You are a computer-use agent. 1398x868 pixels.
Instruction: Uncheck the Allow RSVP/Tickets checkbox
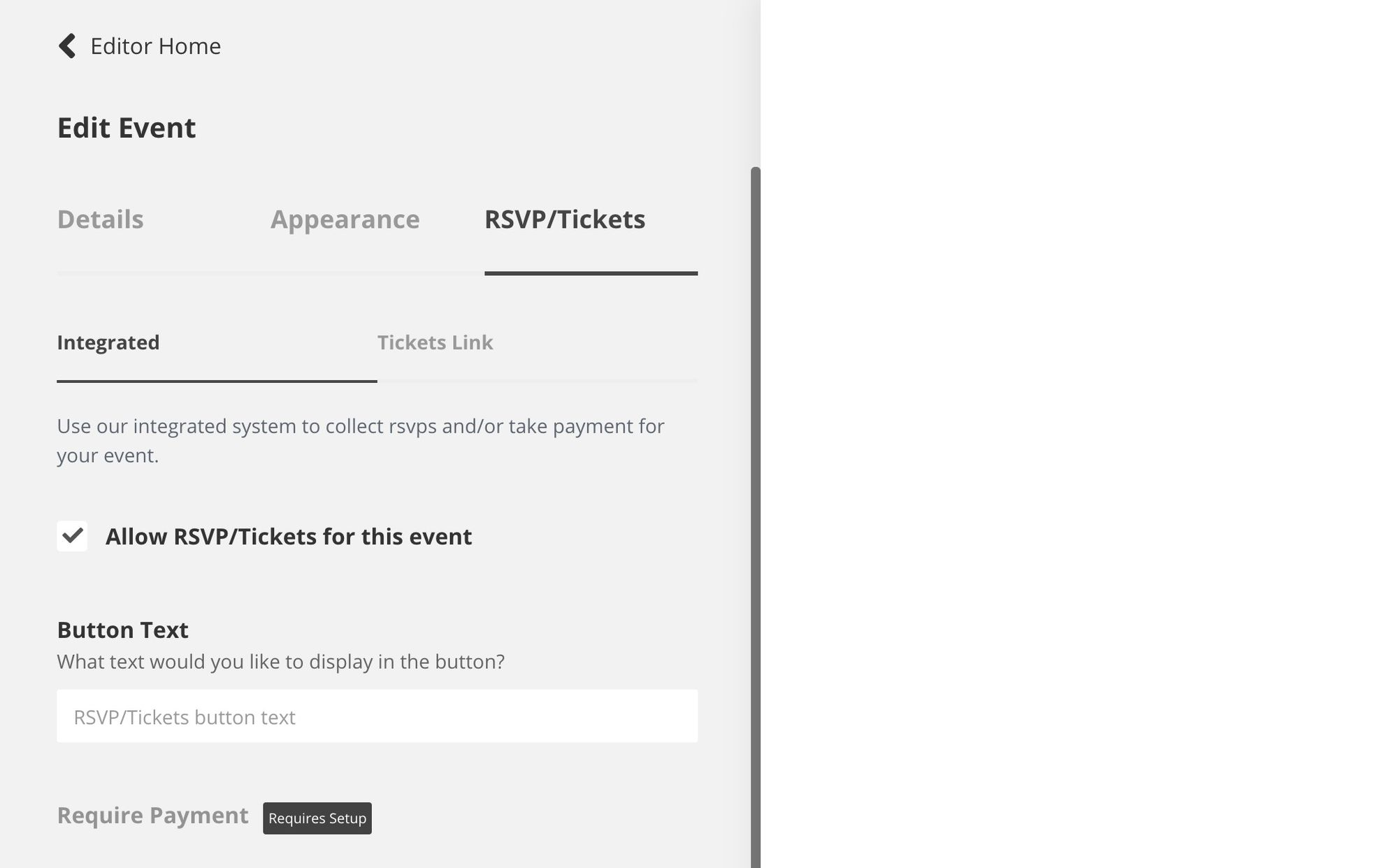coord(72,536)
